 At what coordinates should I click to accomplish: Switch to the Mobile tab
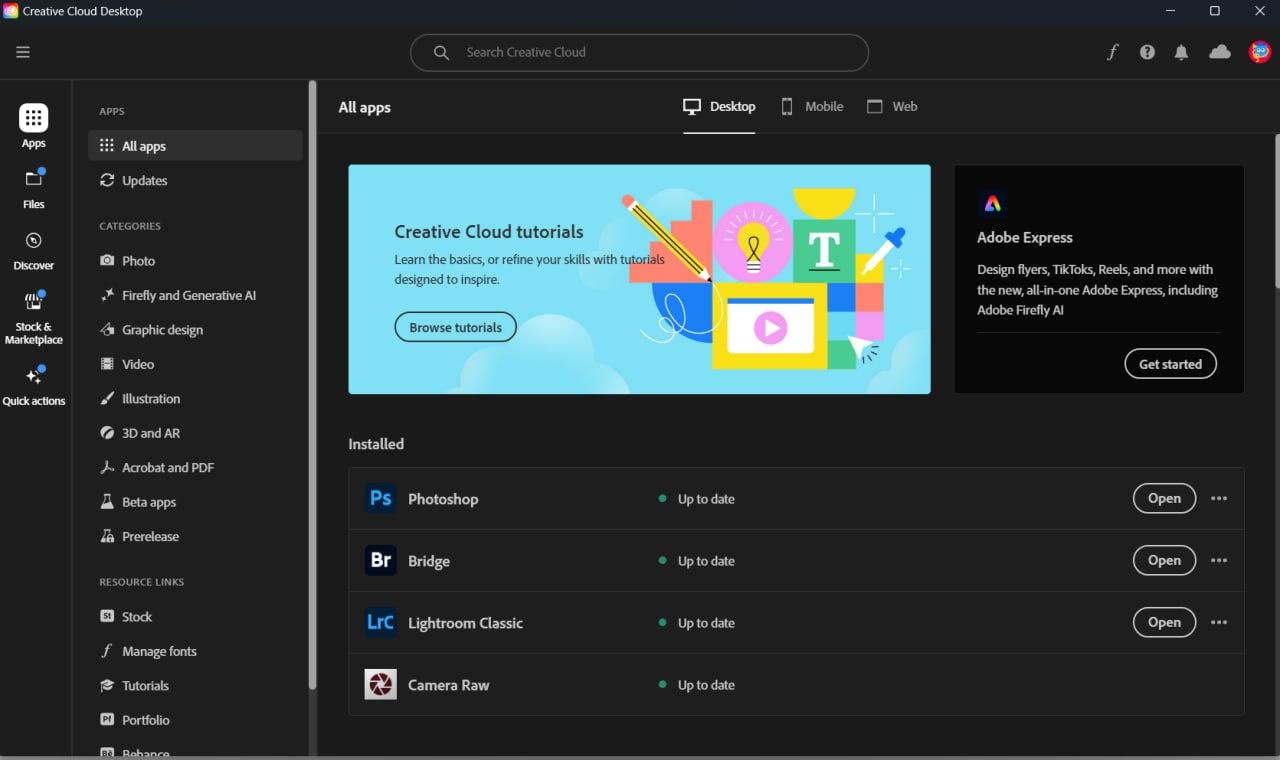812,107
